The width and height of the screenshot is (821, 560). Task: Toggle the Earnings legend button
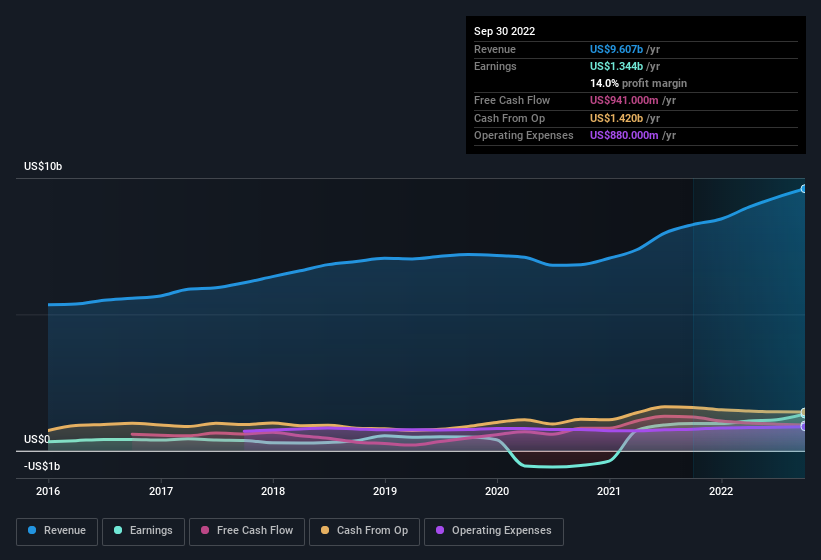143,531
